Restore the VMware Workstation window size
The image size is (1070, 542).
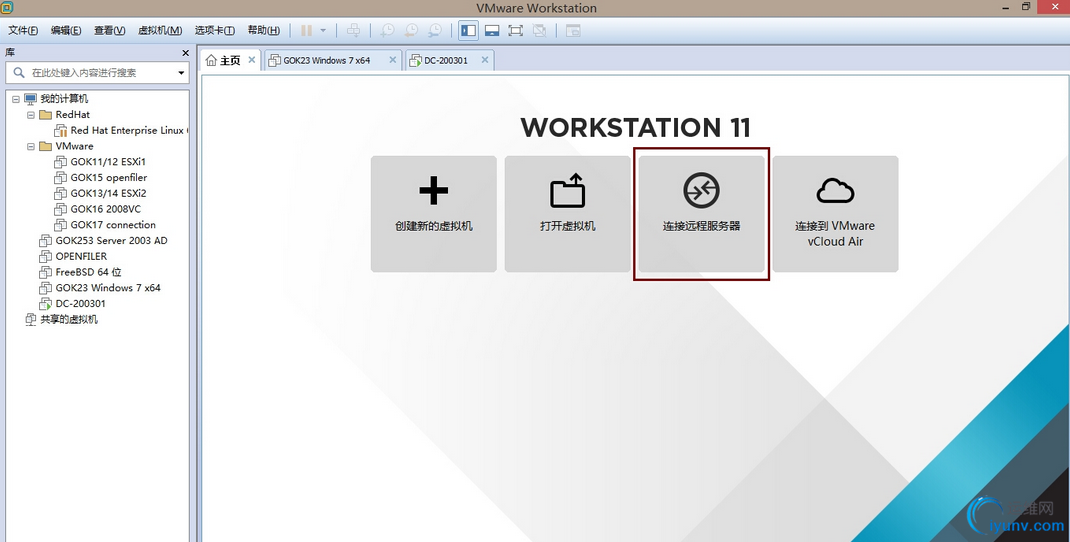pyautogui.click(x=1026, y=6)
